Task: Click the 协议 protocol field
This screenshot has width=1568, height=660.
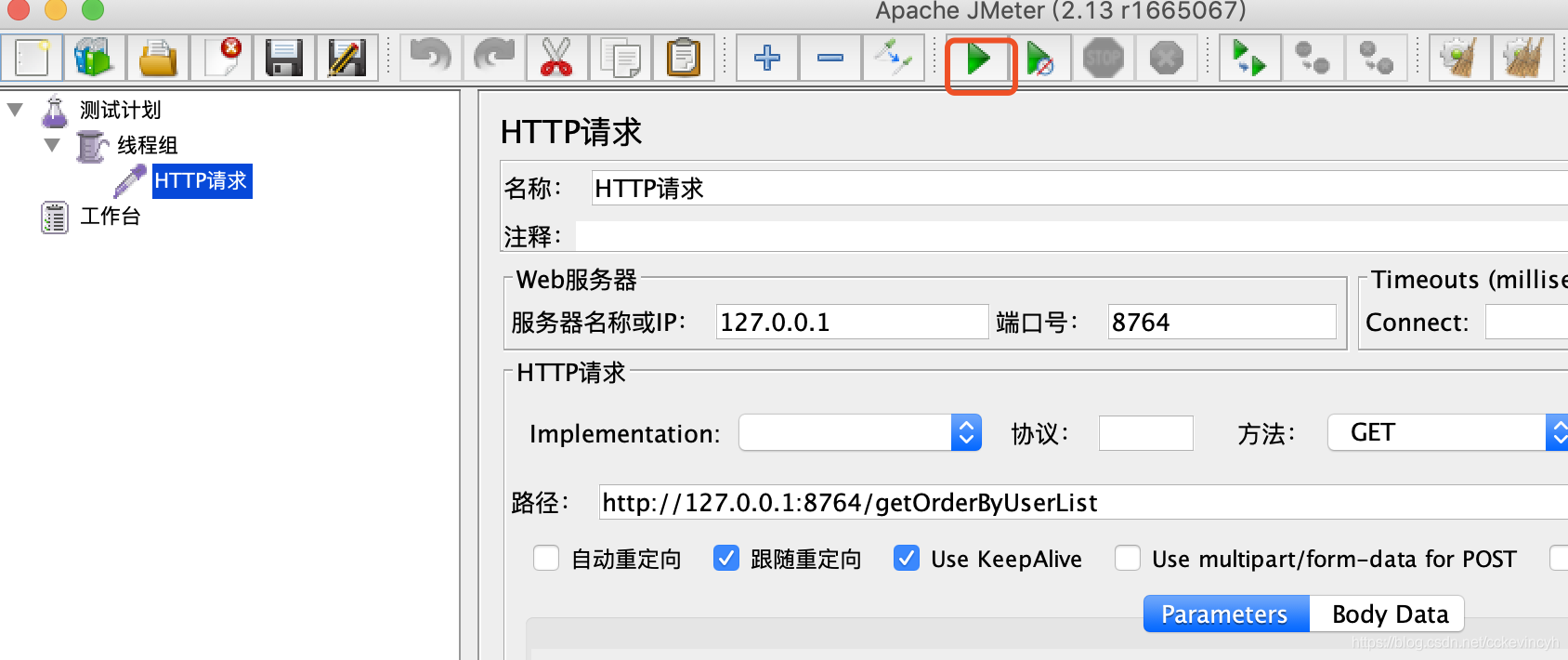Action: pos(1145,433)
